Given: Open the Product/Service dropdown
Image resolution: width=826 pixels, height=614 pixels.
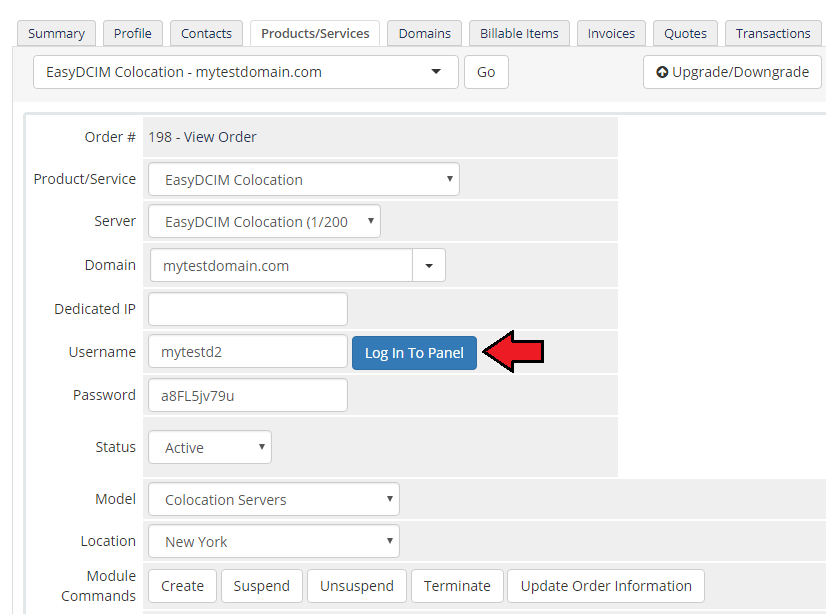Looking at the screenshot, I should tap(304, 180).
